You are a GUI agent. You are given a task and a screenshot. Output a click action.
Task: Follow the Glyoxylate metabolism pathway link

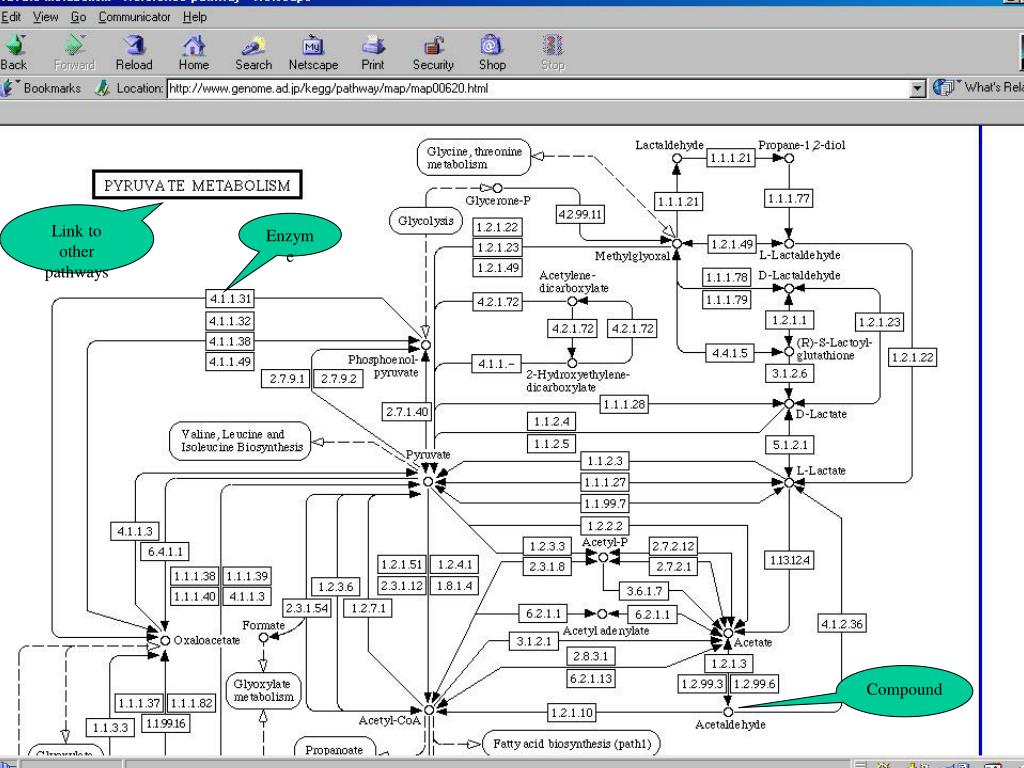point(263,691)
